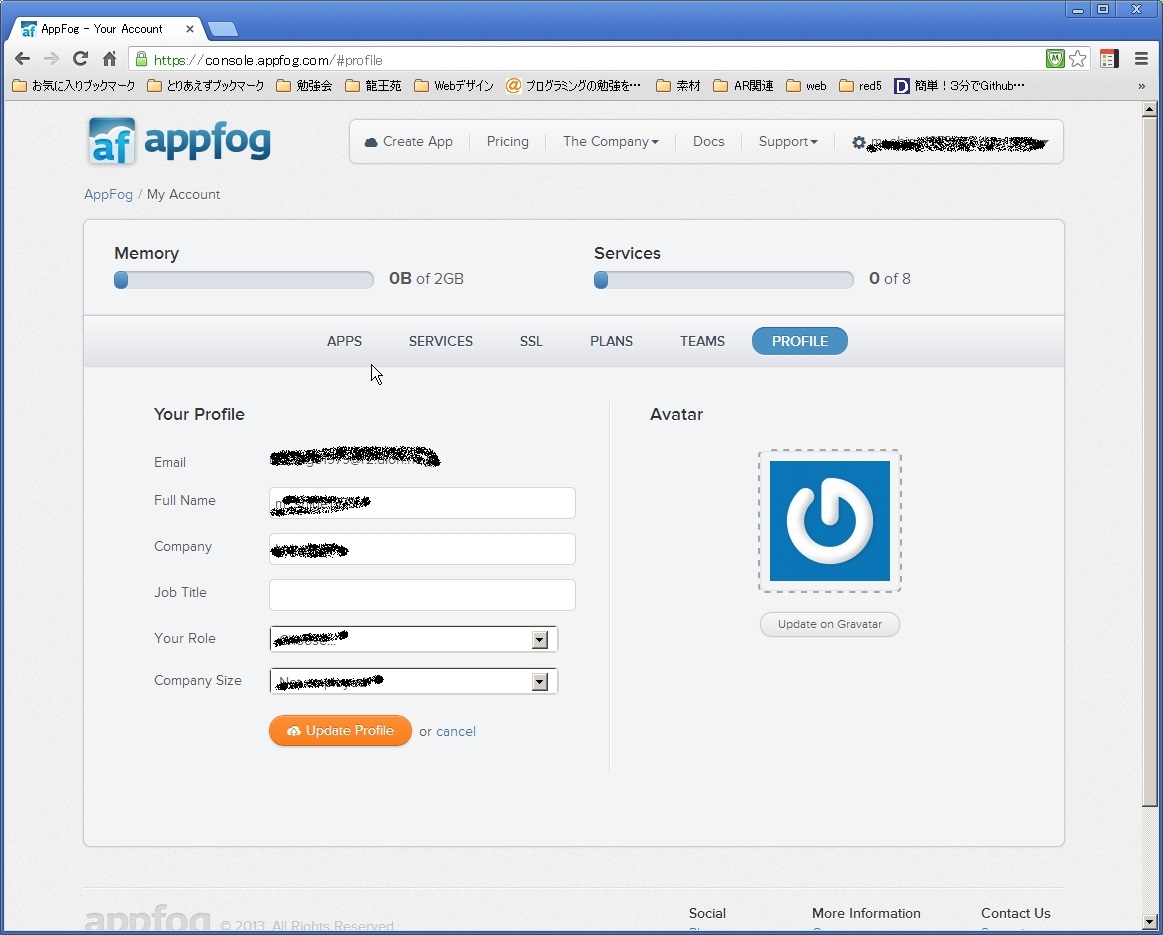Open the Company Size dropdown
This screenshot has height=935, width=1163.
(414, 681)
